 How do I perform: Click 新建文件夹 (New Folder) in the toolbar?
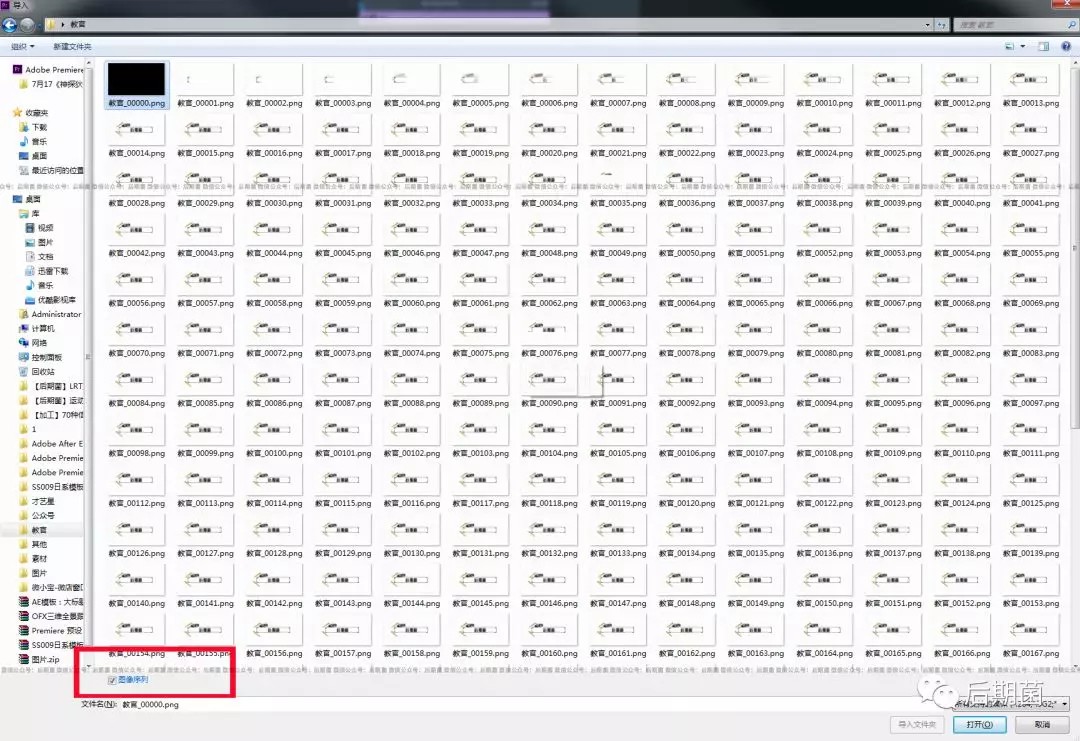72,47
